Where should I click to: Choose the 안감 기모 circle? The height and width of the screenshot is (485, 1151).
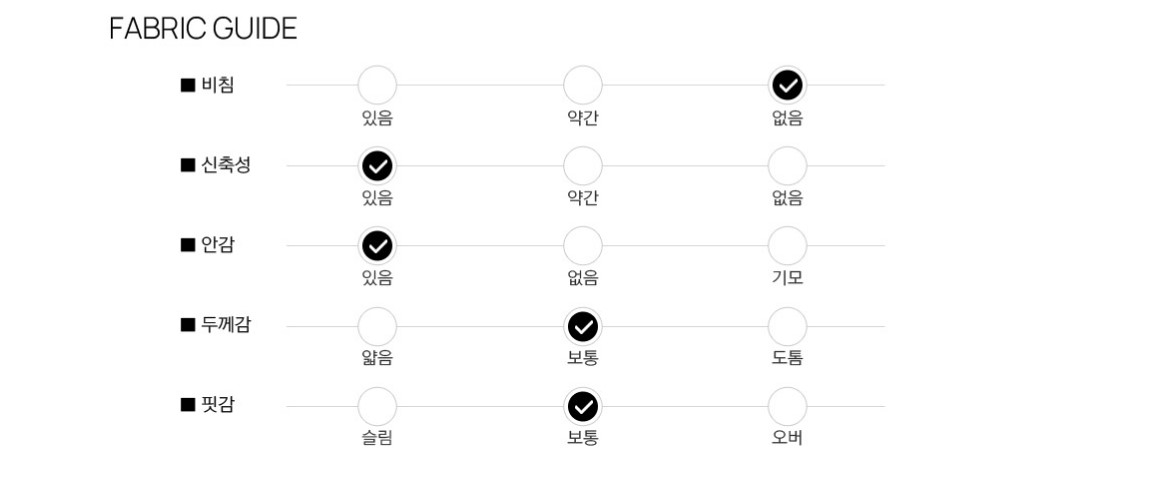788,246
